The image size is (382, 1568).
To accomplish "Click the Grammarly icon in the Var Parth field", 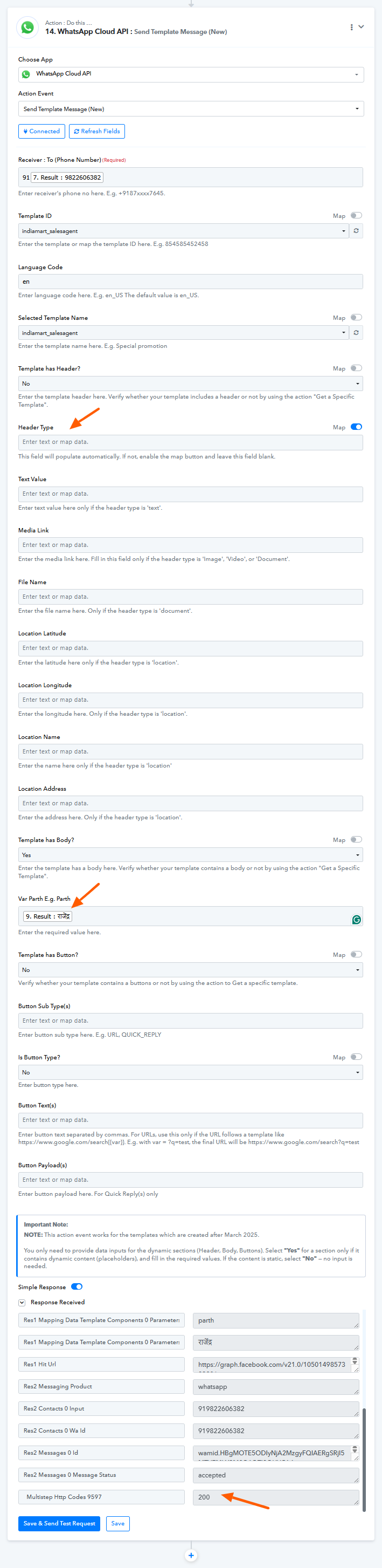I will 357,920.
